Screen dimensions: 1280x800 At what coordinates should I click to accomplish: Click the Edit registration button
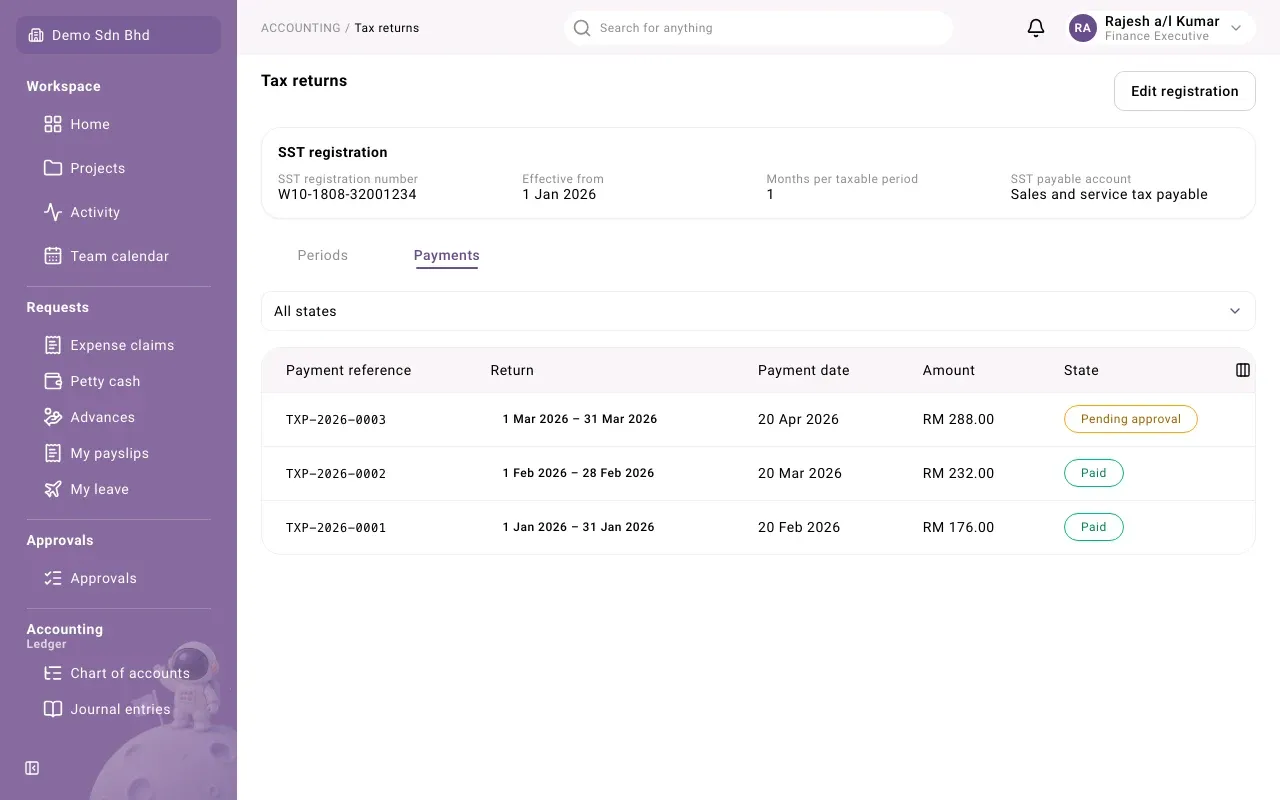[1184, 91]
